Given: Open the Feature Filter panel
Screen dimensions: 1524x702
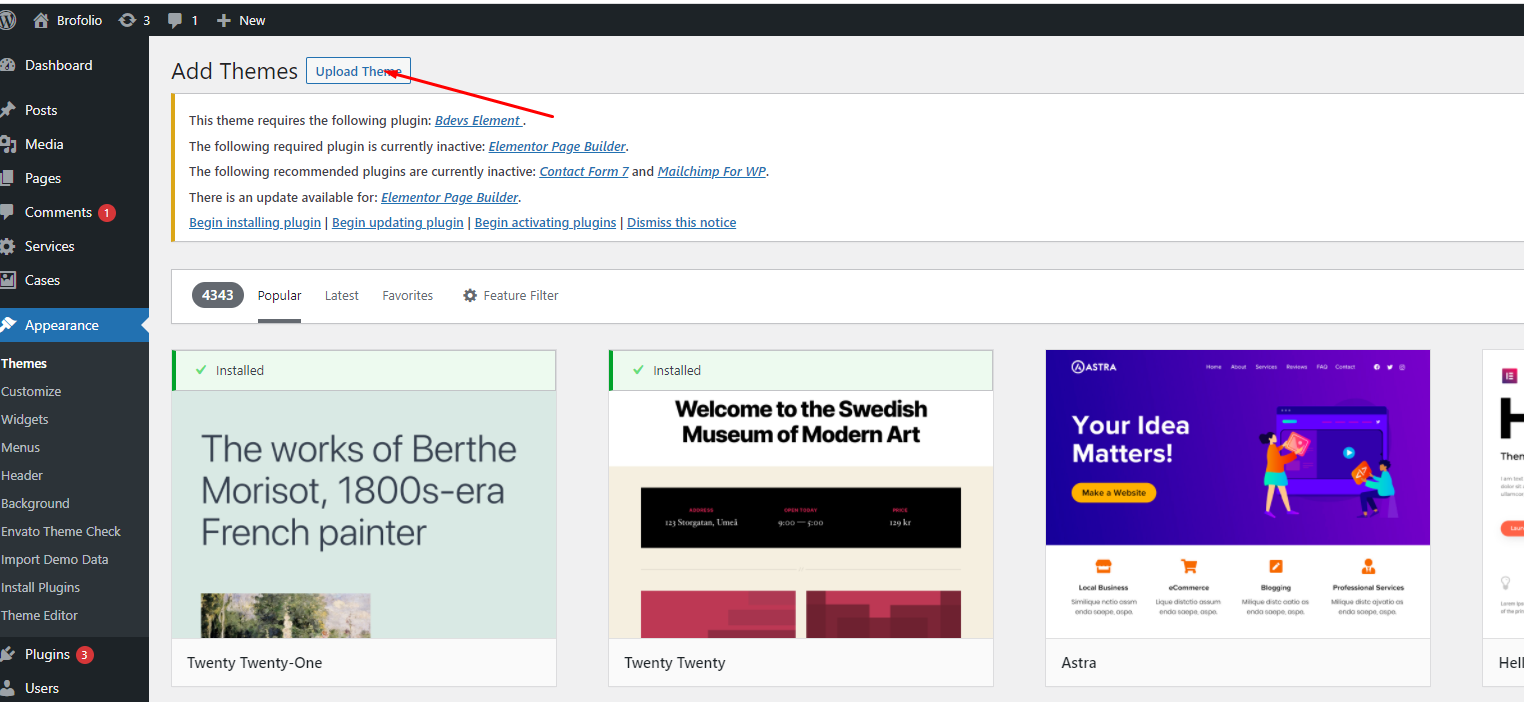Looking at the screenshot, I should pyautogui.click(x=510, y=295).
